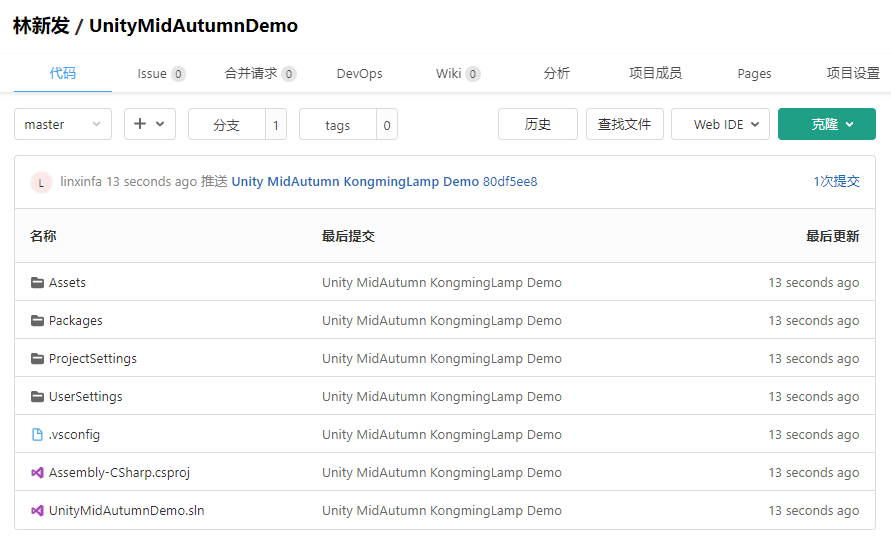
Task: Open the UserSettings folder
Action: tap(85, 397)
